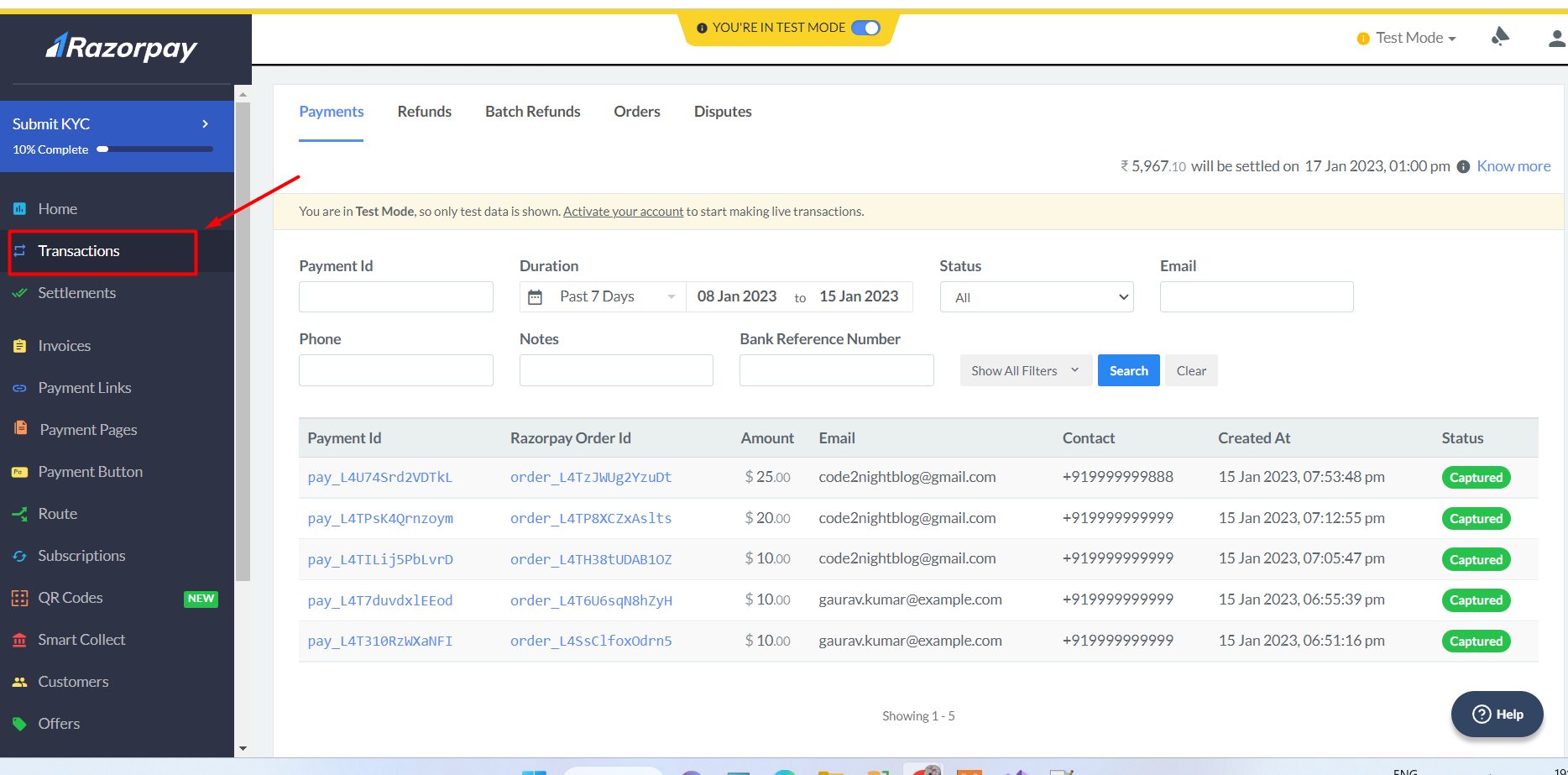Click the Customers people icon
This screenshot has height=775, width=1568.
tap(19, 682)
